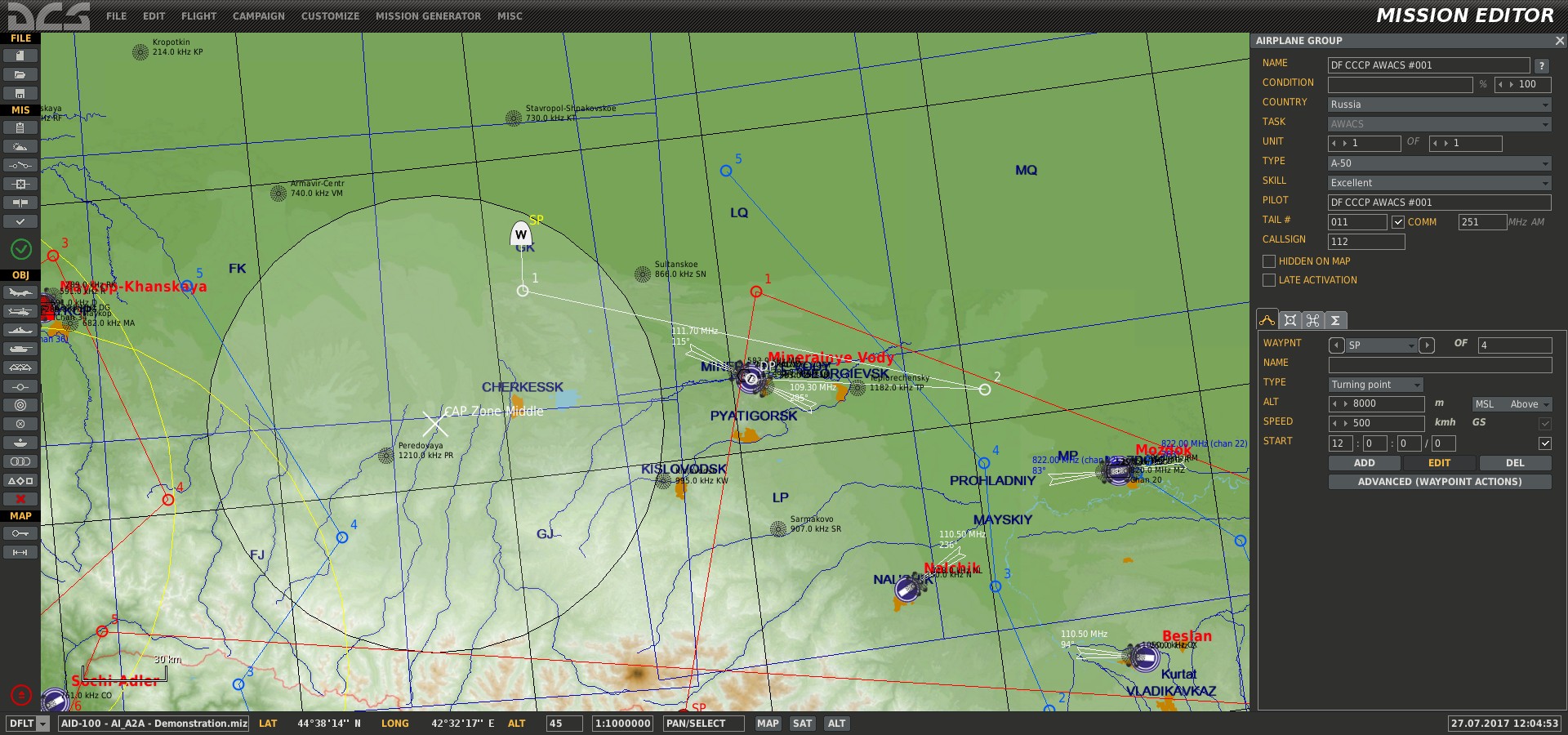1568x735 pixels.
Task: Click the CALLSIGN input field
Action: 1365,242
